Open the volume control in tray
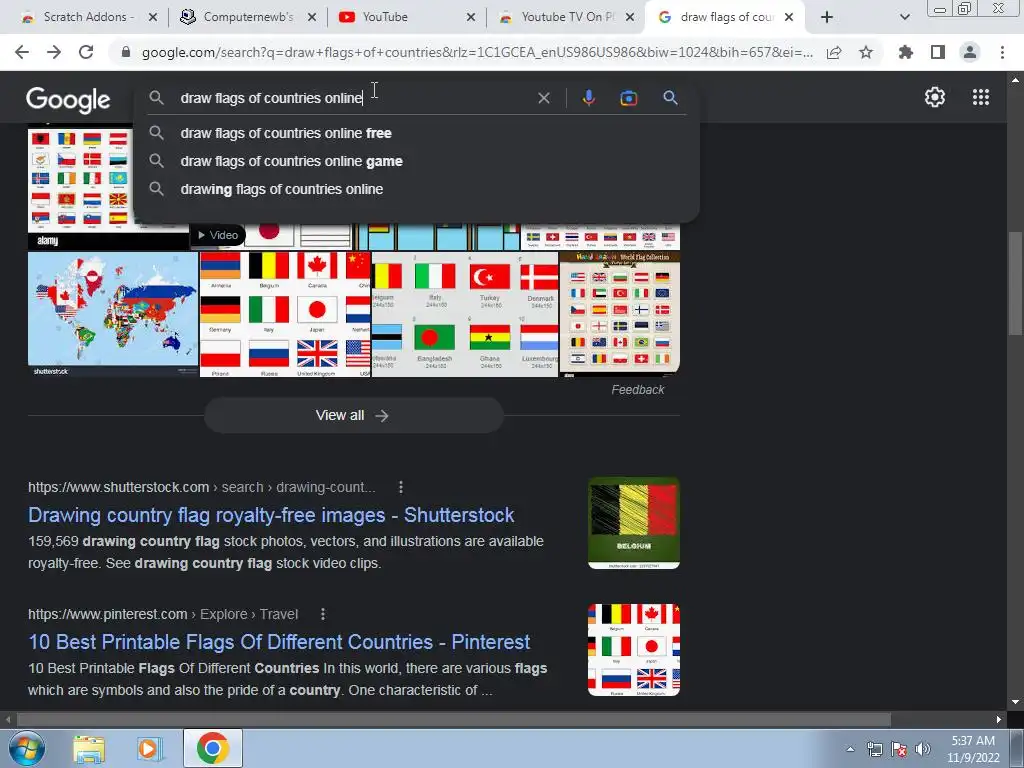1024x768 pixels. pos(923,749)
